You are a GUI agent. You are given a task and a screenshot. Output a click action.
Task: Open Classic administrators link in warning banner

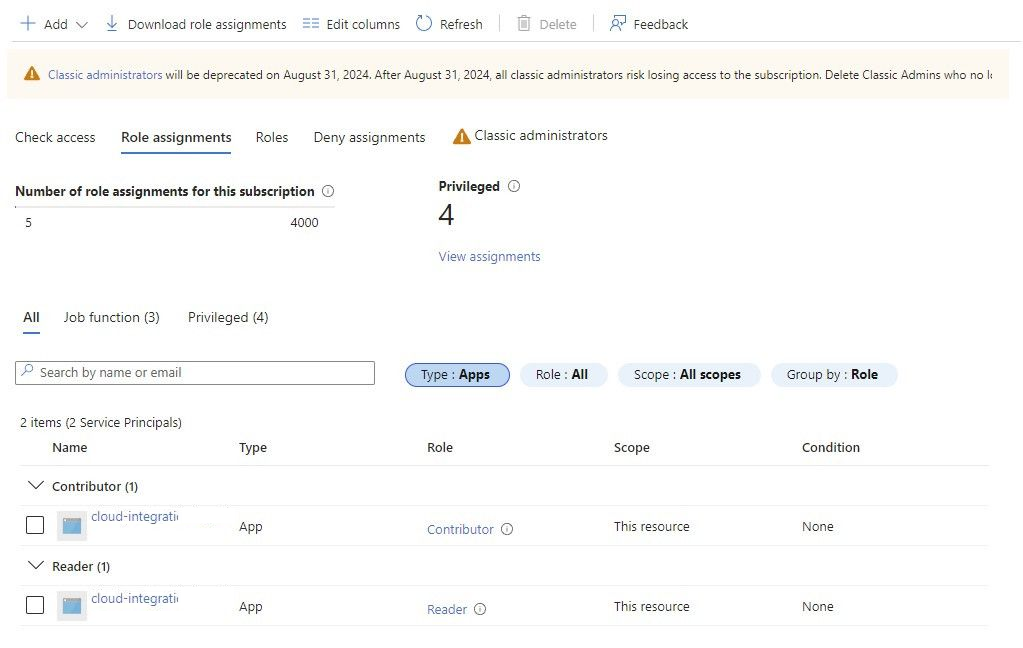[105, 74]
